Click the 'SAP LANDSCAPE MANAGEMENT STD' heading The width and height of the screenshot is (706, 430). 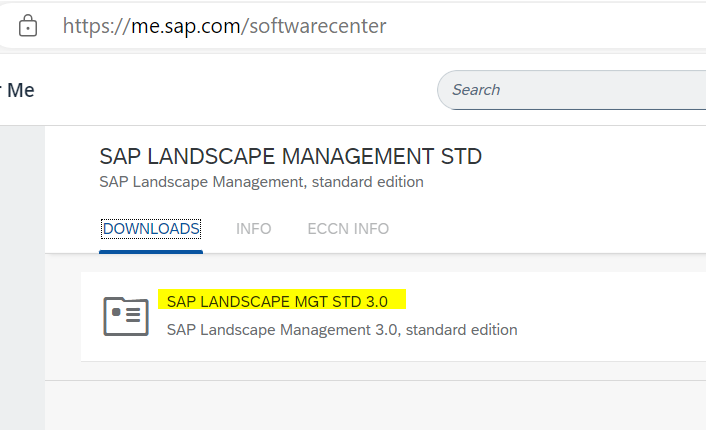click(290, 156)
